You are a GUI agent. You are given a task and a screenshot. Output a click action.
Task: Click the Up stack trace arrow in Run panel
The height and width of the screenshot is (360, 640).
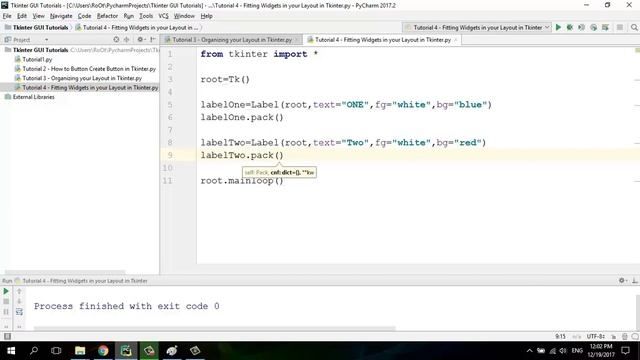pos(19,291)
